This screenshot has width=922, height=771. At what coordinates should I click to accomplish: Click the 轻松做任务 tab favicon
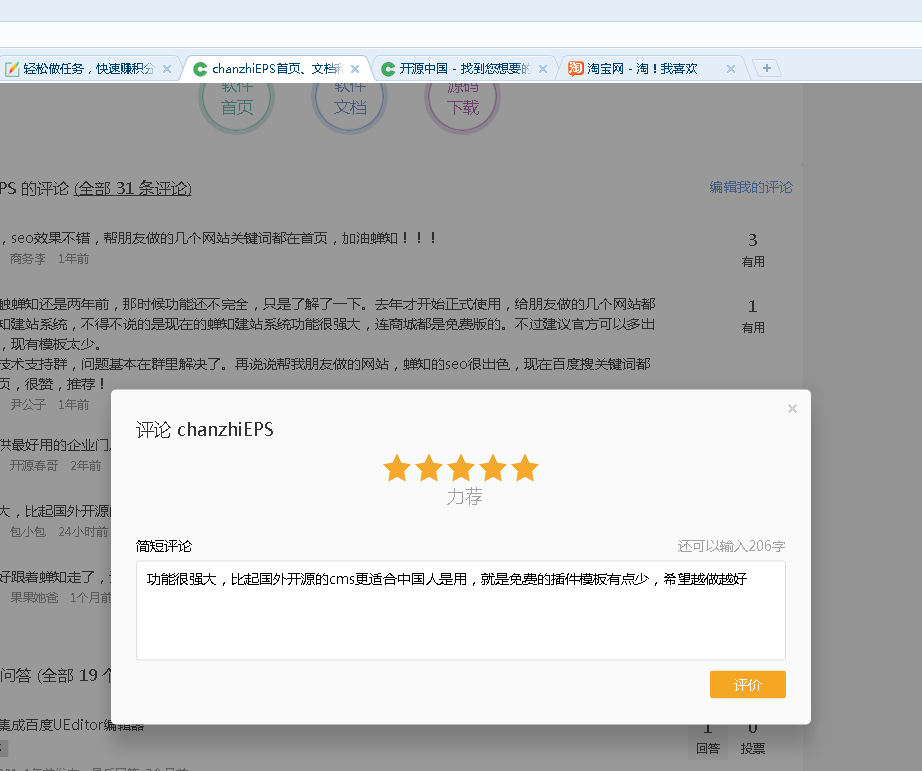click(12, 69)
